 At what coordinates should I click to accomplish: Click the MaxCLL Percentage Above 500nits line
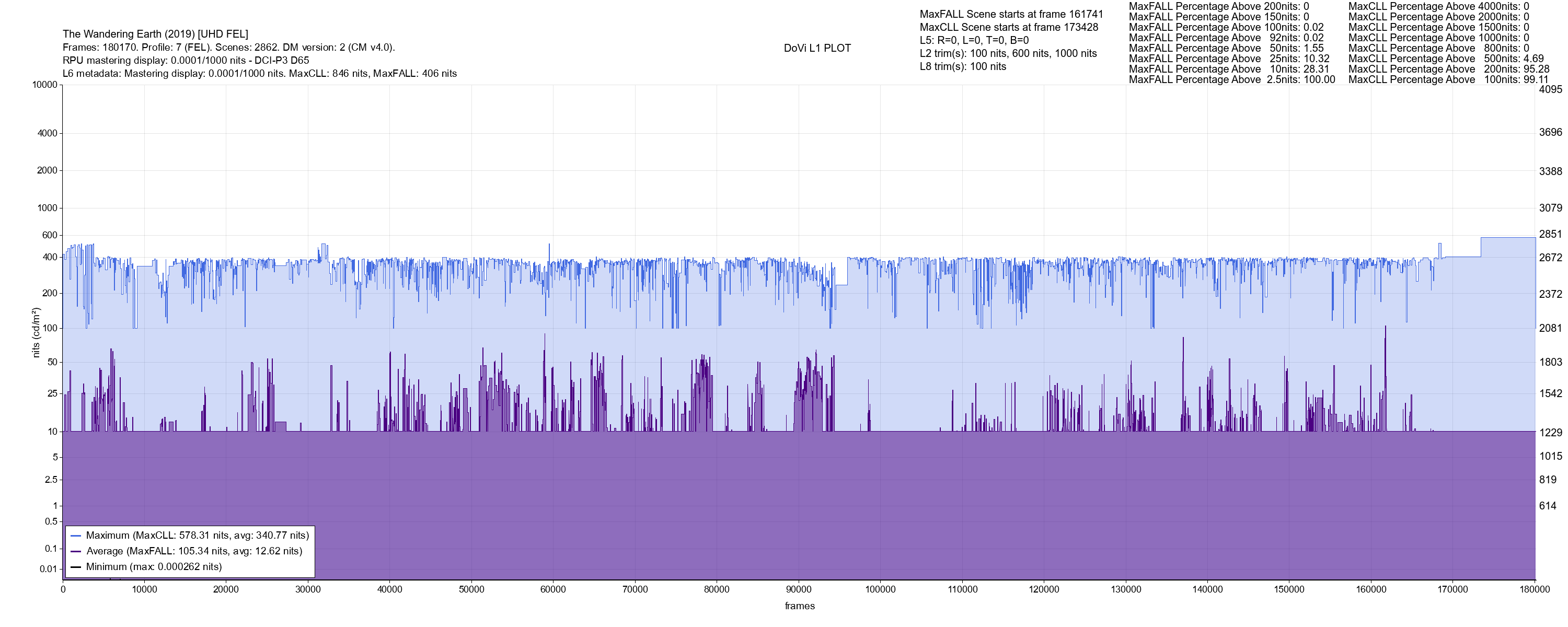coord(1446,59)
